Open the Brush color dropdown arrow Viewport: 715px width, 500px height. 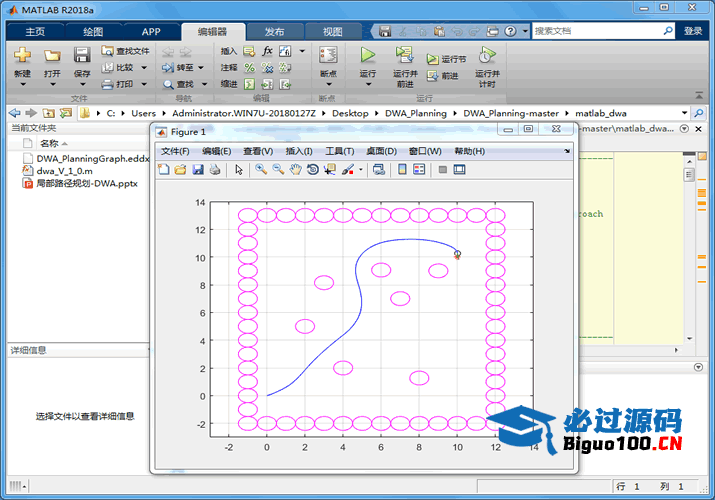[x=361, y=170]
